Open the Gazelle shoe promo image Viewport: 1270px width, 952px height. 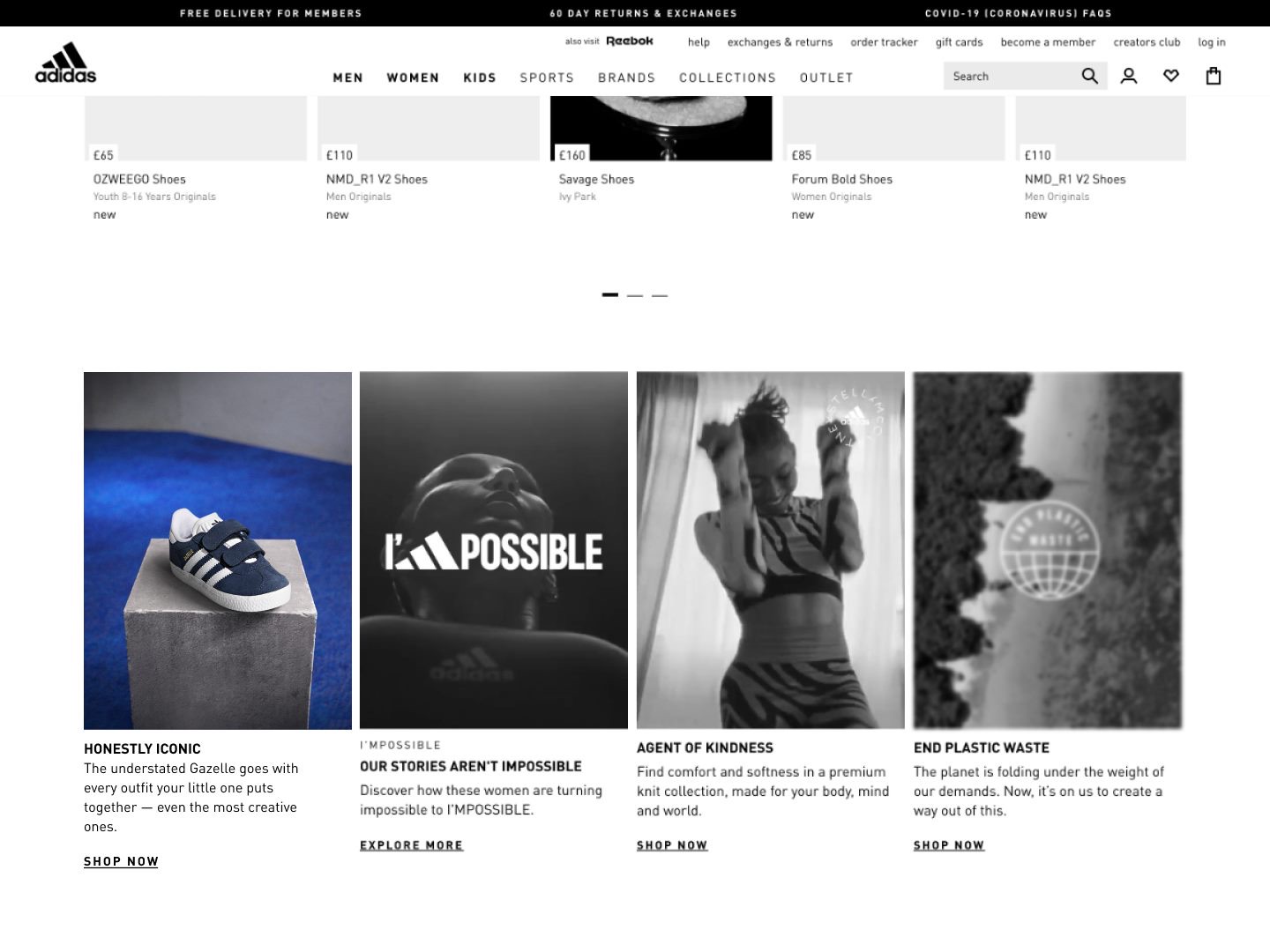pos(218,550)
